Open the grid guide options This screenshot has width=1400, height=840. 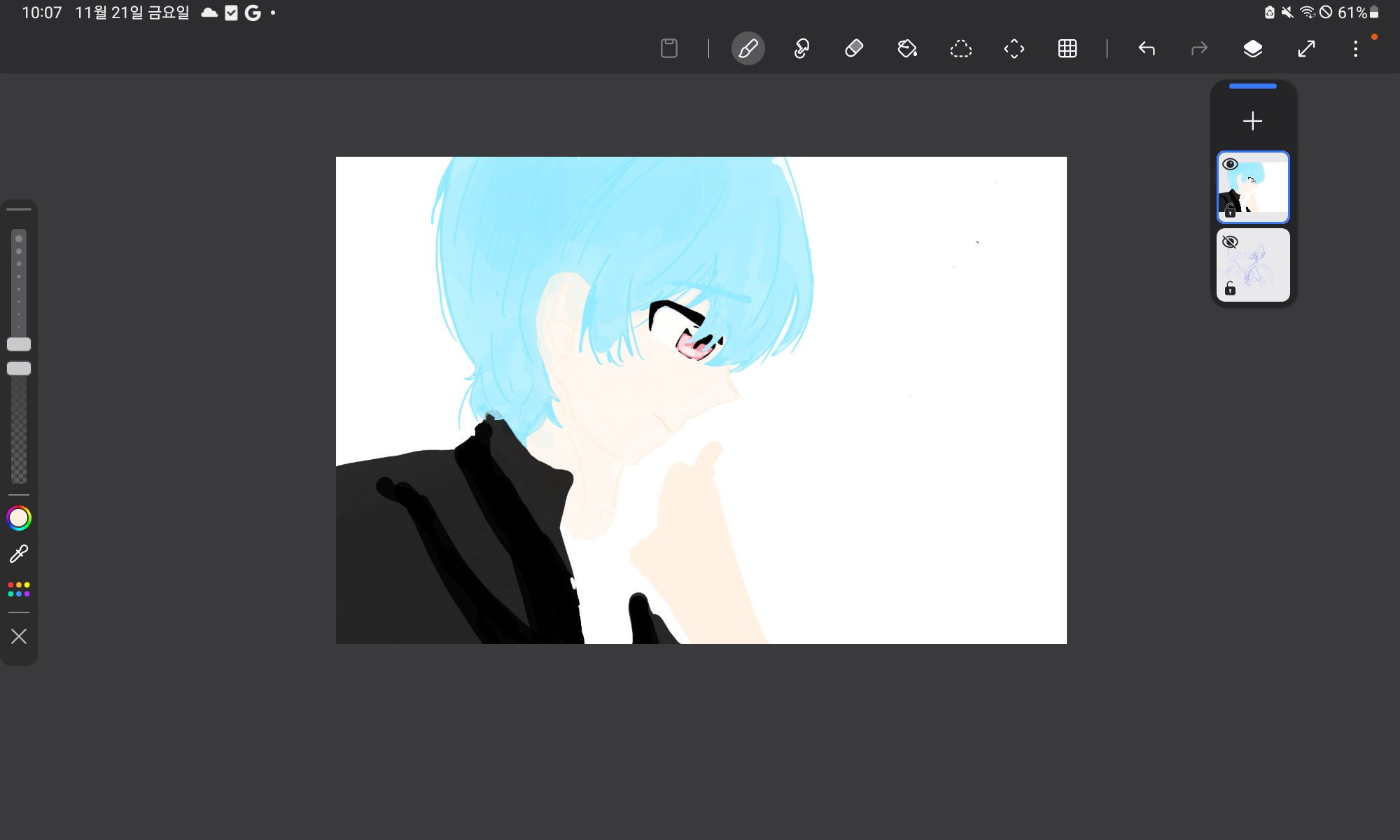point(1067,49)
